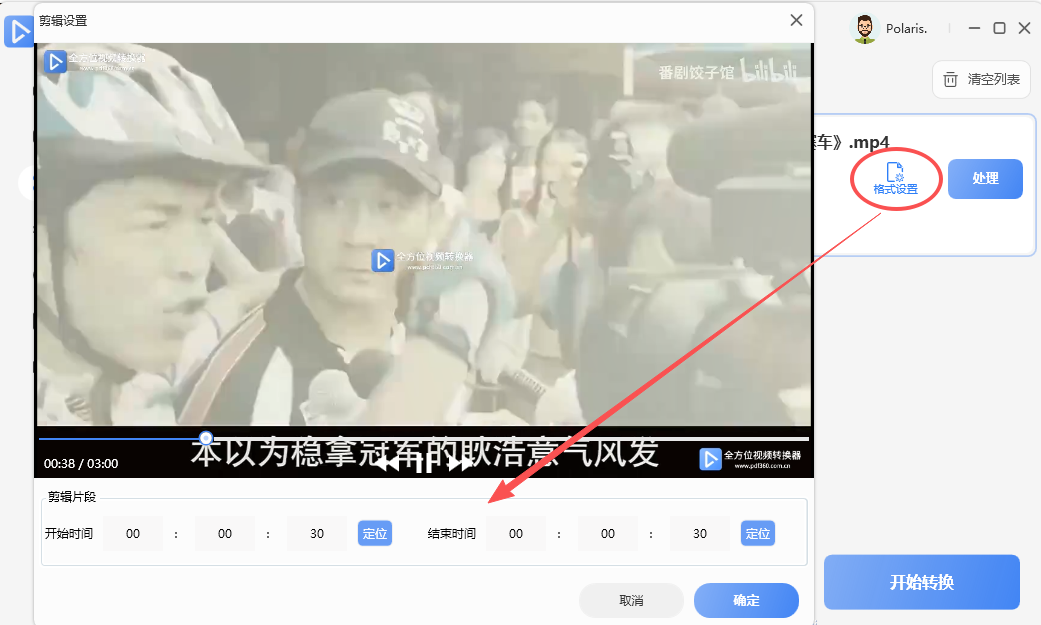Click 定位 next to the start time
The height and width of the screenshot is (625, 1041).
coord(374,533)
